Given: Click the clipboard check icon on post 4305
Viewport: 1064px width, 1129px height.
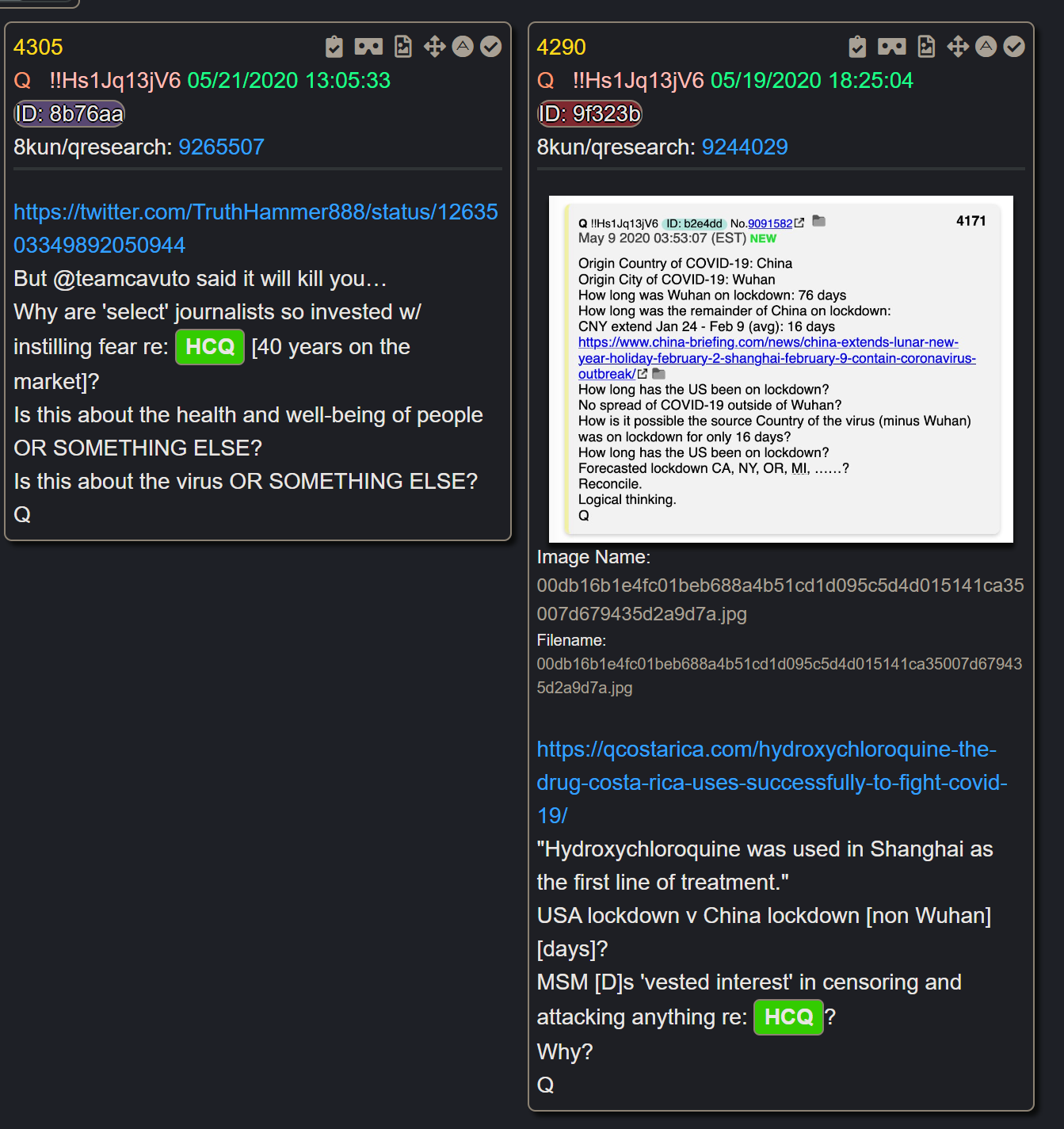Looking at the screenshot, I should pyautogui.click(x=334, y=48).
